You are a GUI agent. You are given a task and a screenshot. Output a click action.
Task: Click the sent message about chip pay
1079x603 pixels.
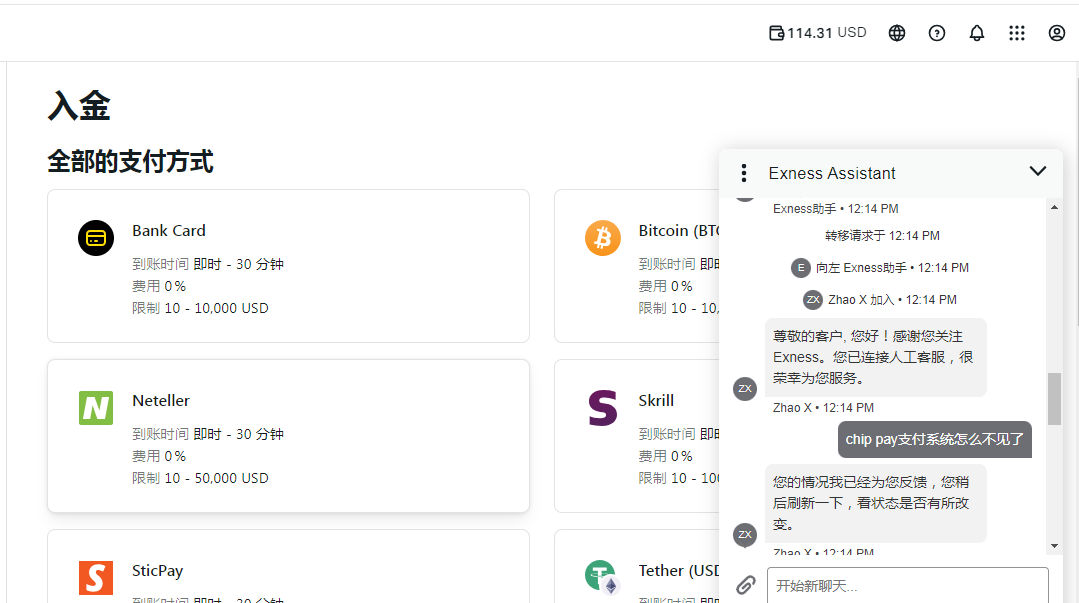coord(934,439)
